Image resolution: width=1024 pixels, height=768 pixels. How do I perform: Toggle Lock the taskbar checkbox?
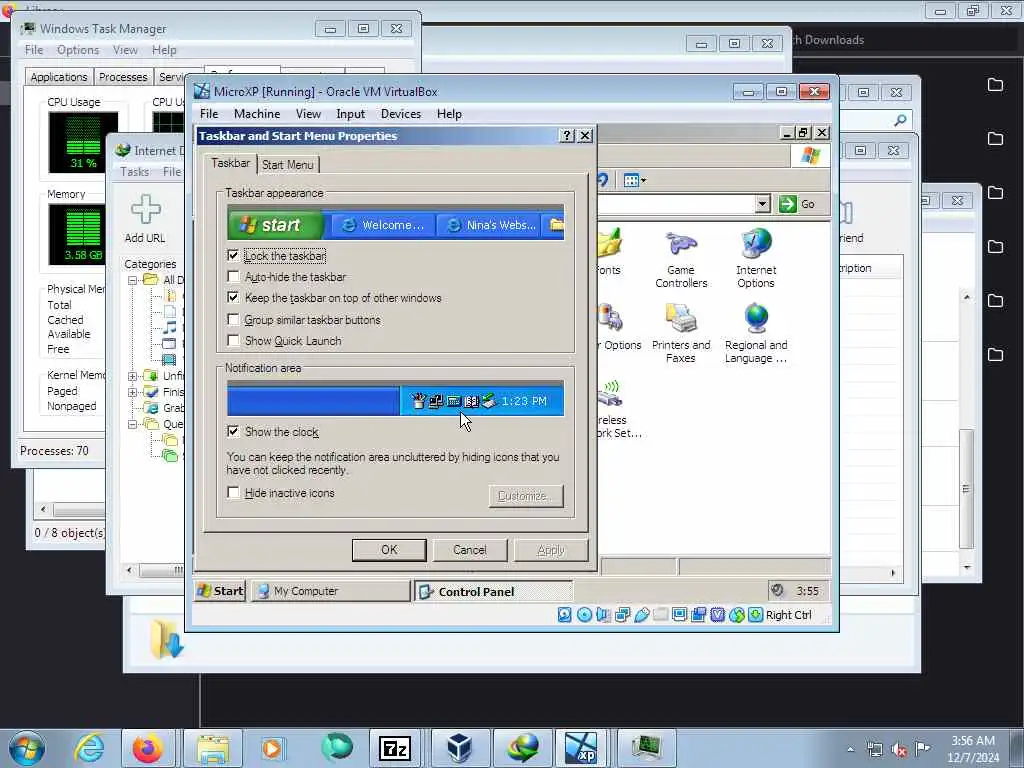(x=233, y=255)
